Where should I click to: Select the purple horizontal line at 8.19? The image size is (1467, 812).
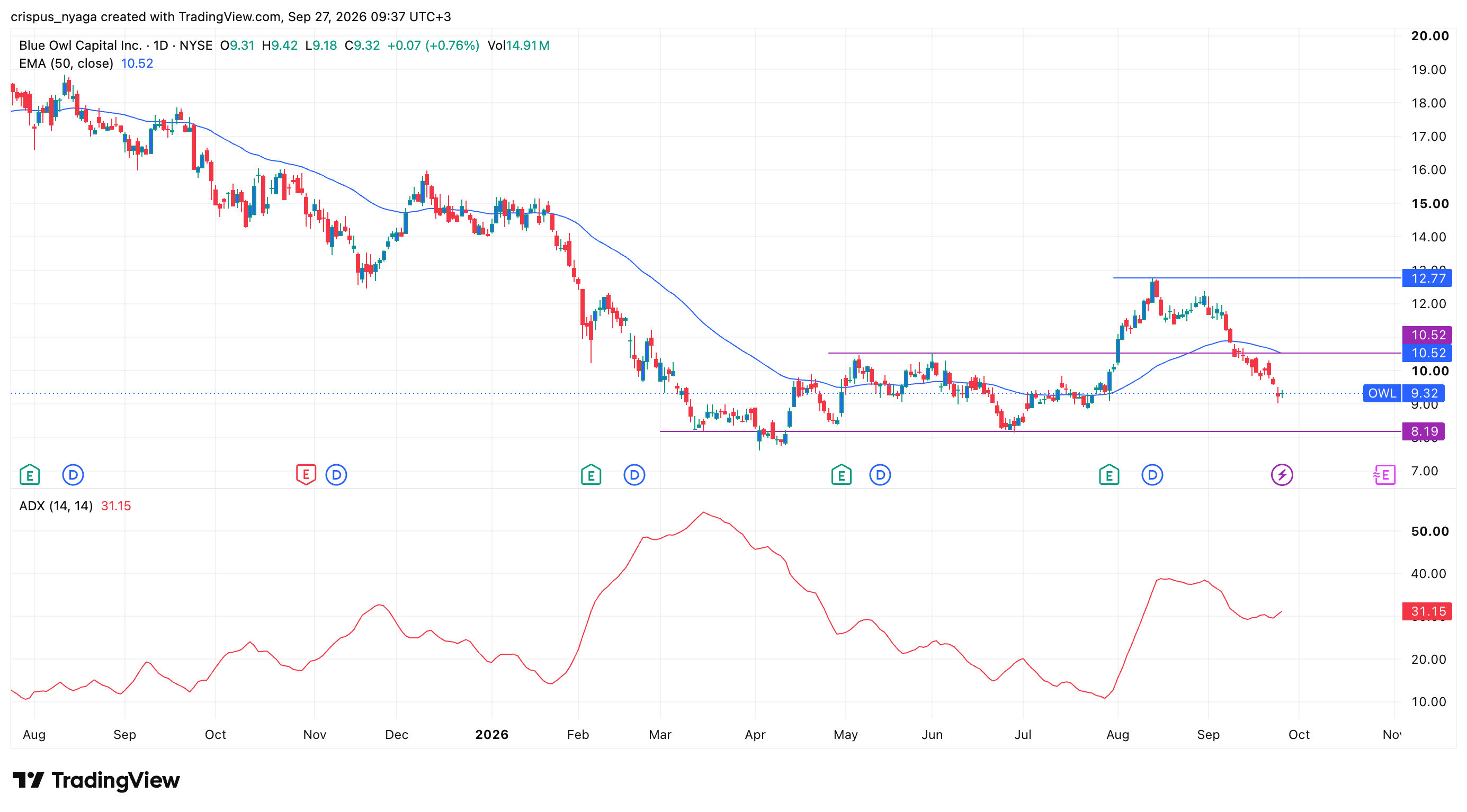point(1030,431)
